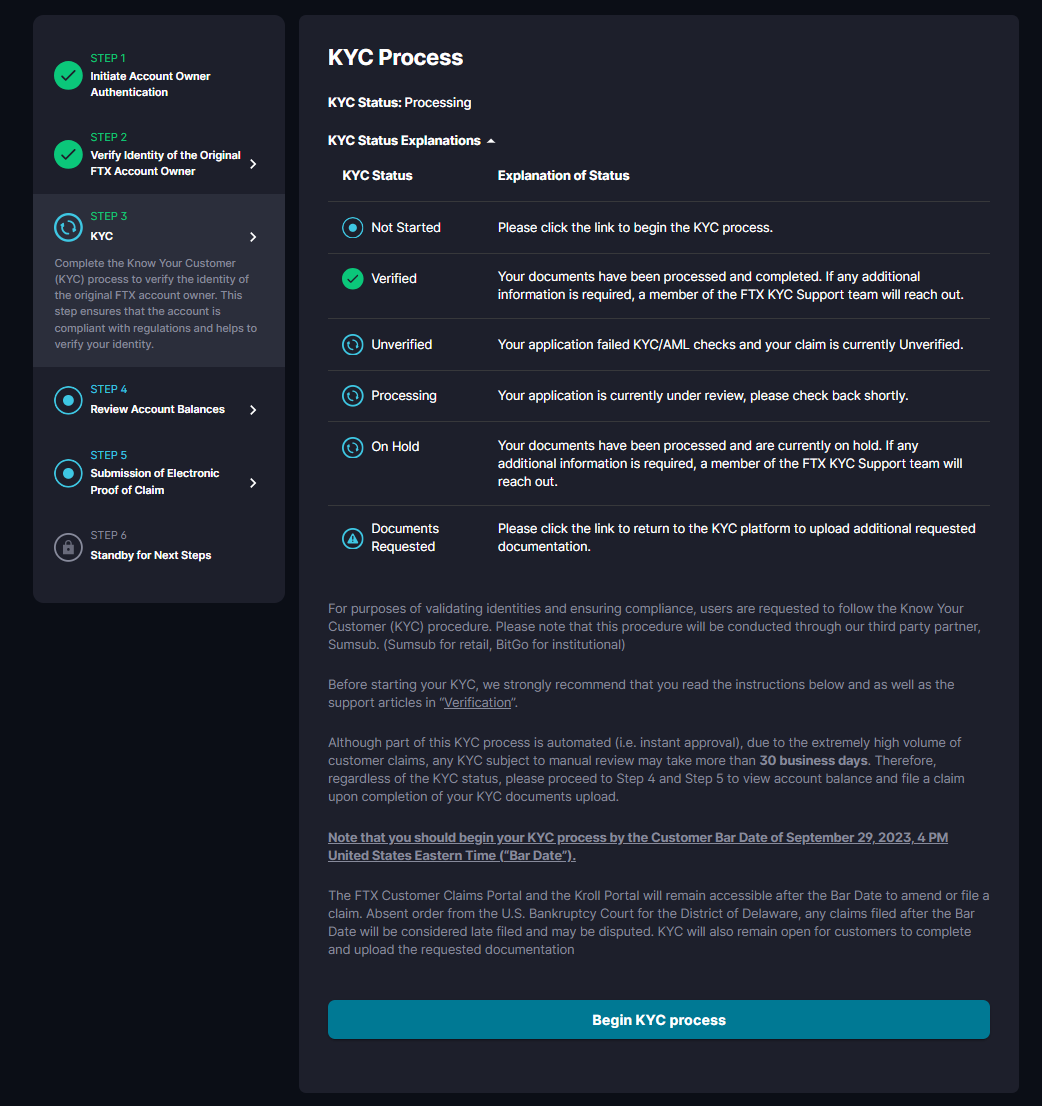
Task: Select the Step 3 KYC clock icon
Action: pos(67,227)
